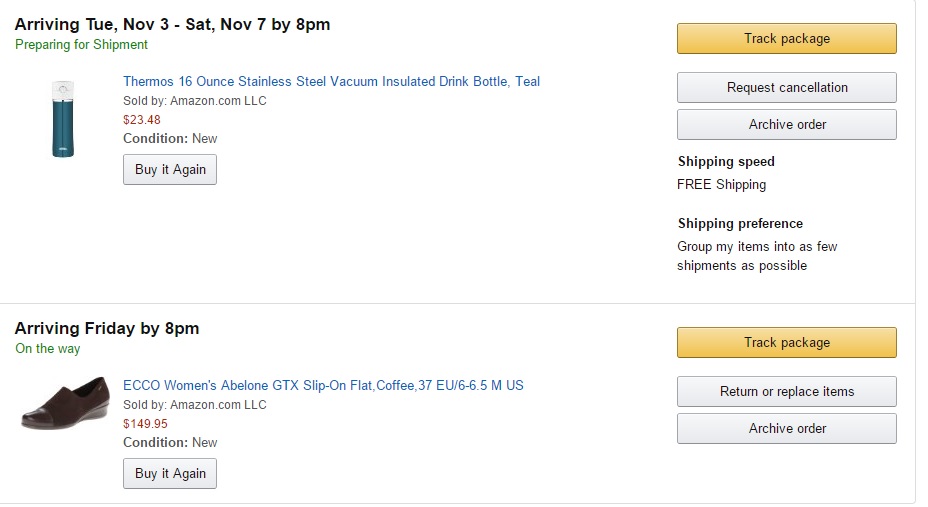Image resolution: width=928 pixels, height=507 pixels.
Task: Track package for the ECCO shoes order
Action: pos(786,343)
